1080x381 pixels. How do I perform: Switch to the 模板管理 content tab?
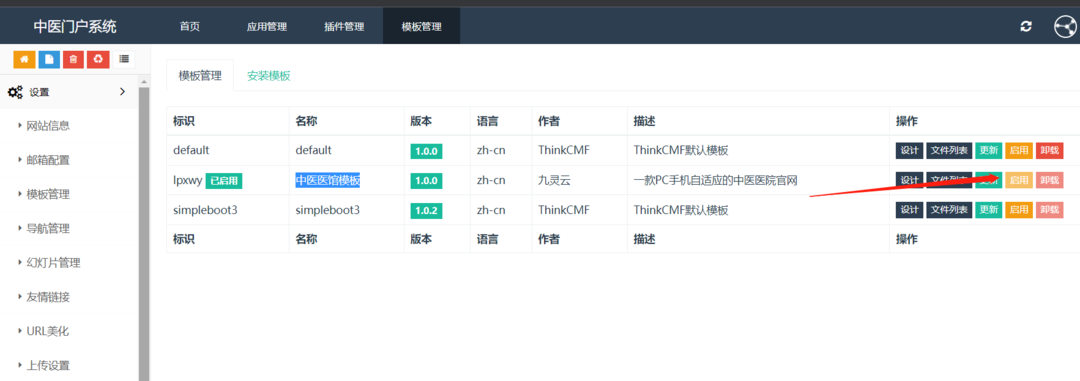pos(200,76)
